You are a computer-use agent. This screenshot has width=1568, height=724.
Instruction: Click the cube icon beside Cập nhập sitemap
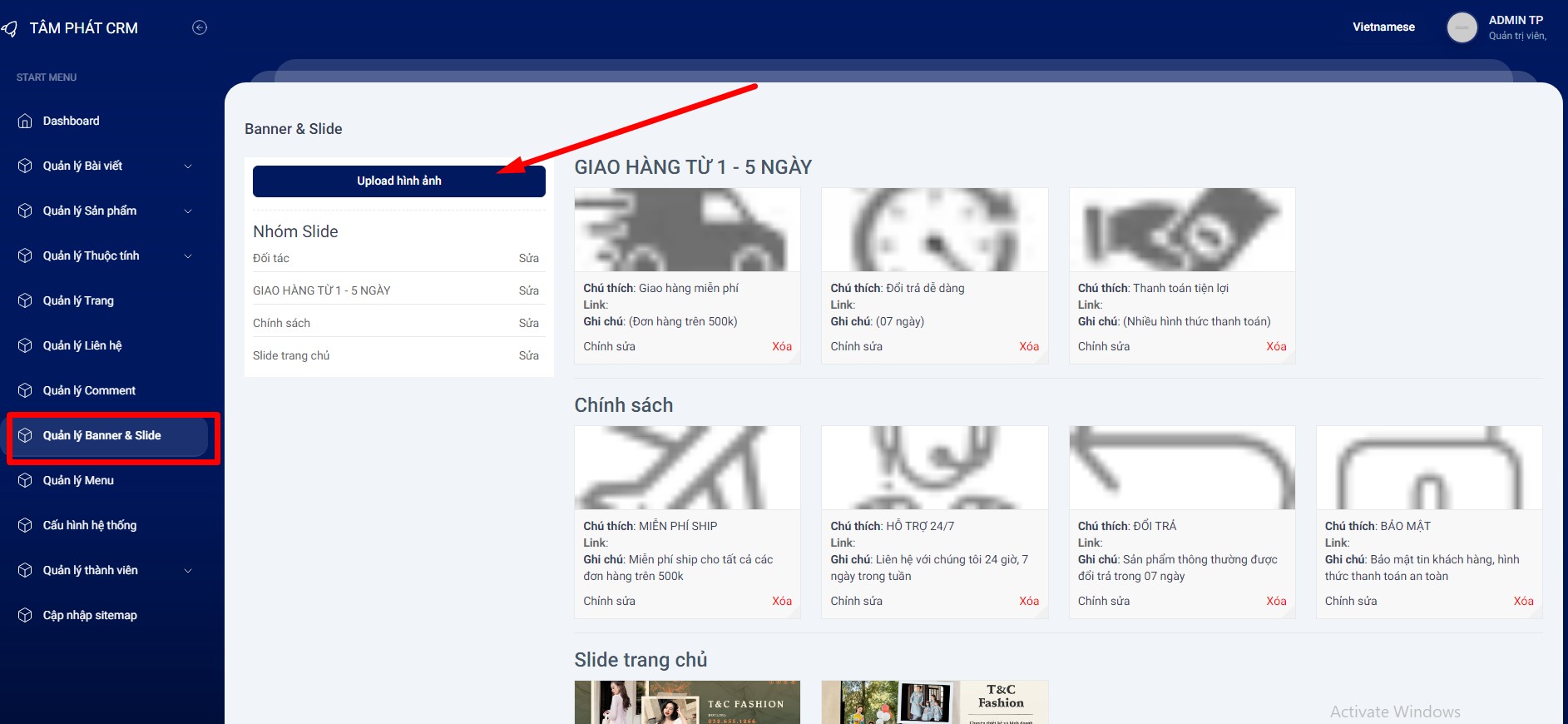click(25, 615)
